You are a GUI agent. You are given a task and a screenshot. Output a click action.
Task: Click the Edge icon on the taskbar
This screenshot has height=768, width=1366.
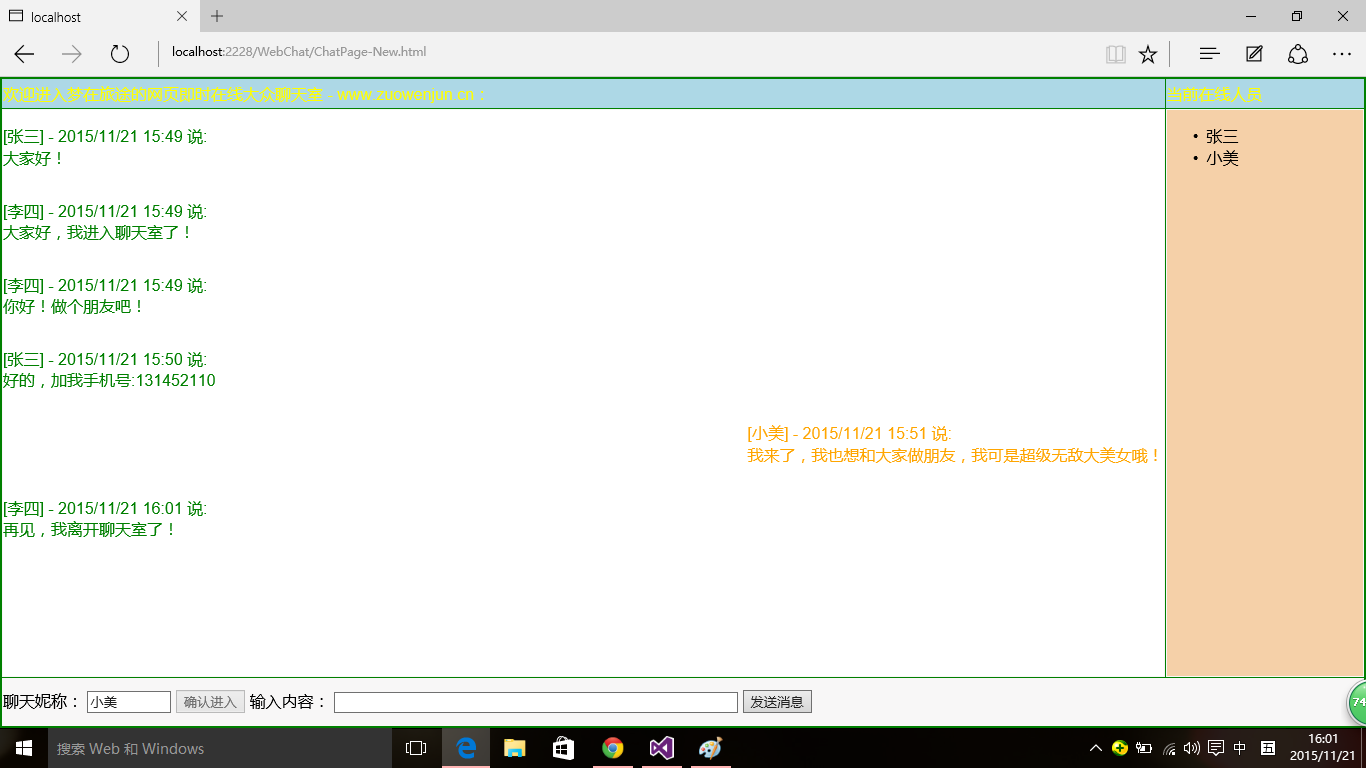coord(466,748)
